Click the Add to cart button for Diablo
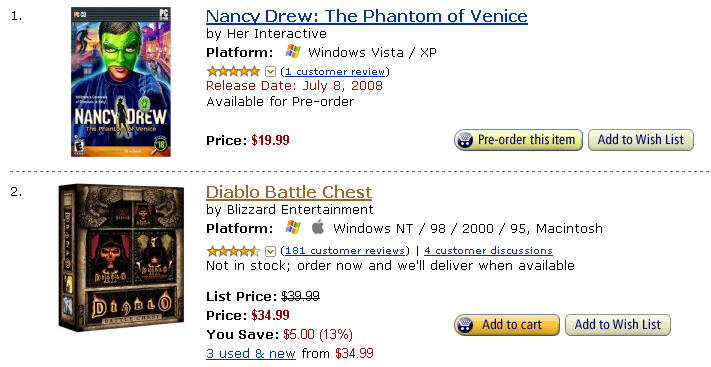The height and width of the screenshot is (367, 711). (506, 325)
